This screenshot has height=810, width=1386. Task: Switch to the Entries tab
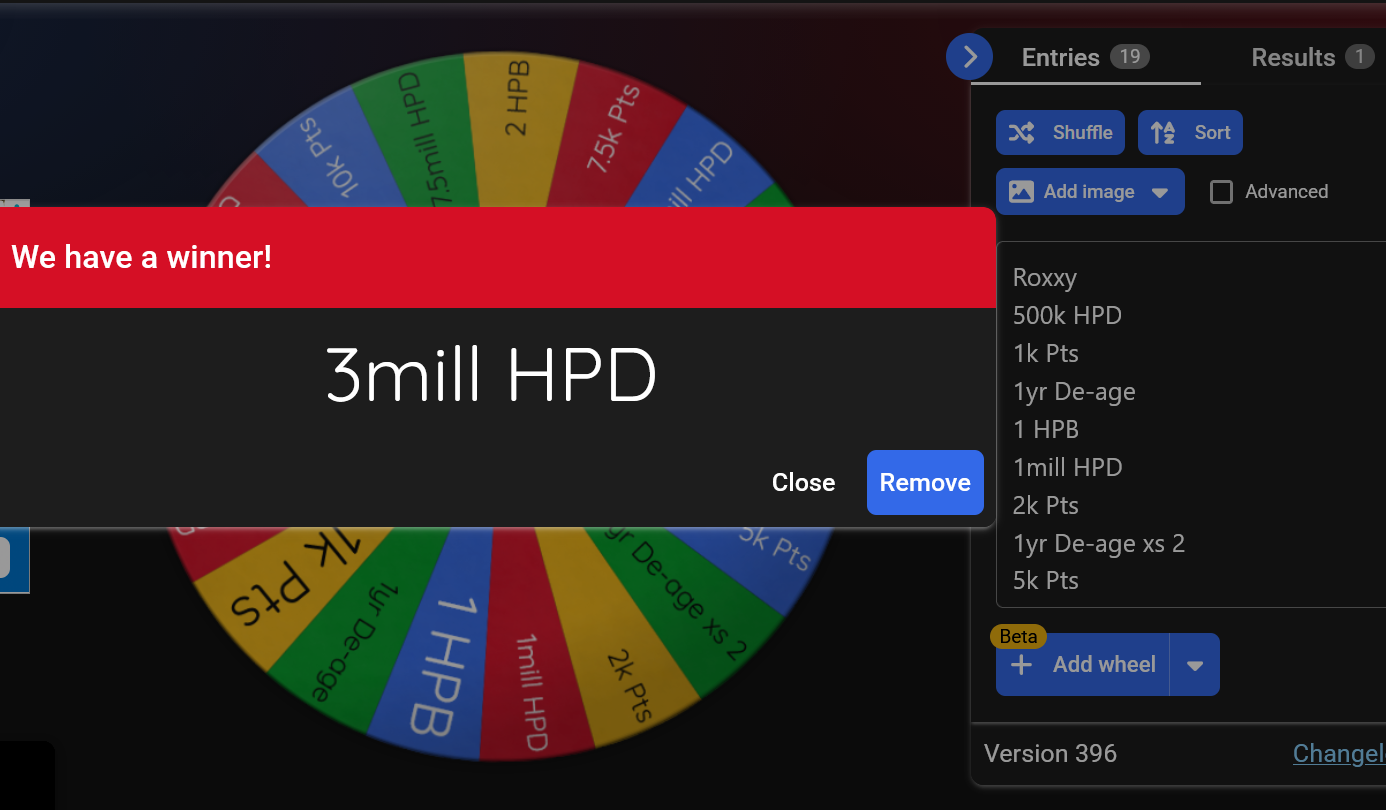(x=1085, y=57)
